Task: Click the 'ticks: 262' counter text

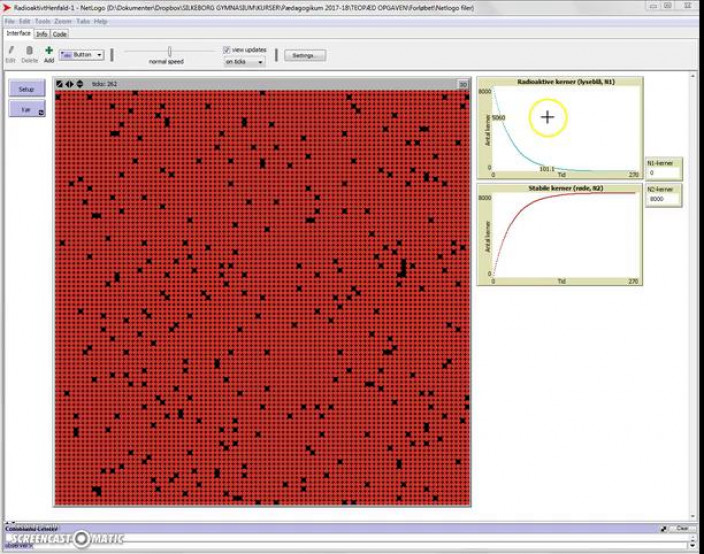Action: pos(104,84)
